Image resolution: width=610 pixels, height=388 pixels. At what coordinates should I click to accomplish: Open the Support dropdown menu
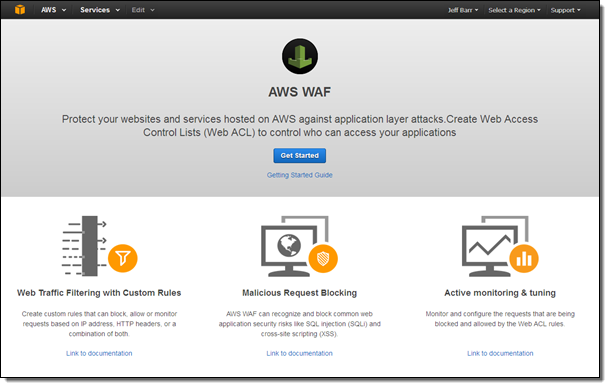pos(565,10)
